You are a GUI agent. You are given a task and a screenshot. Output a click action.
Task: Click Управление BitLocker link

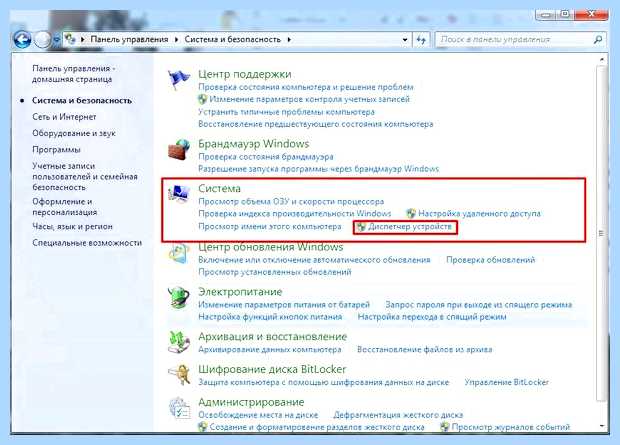[x=507, y=382]
